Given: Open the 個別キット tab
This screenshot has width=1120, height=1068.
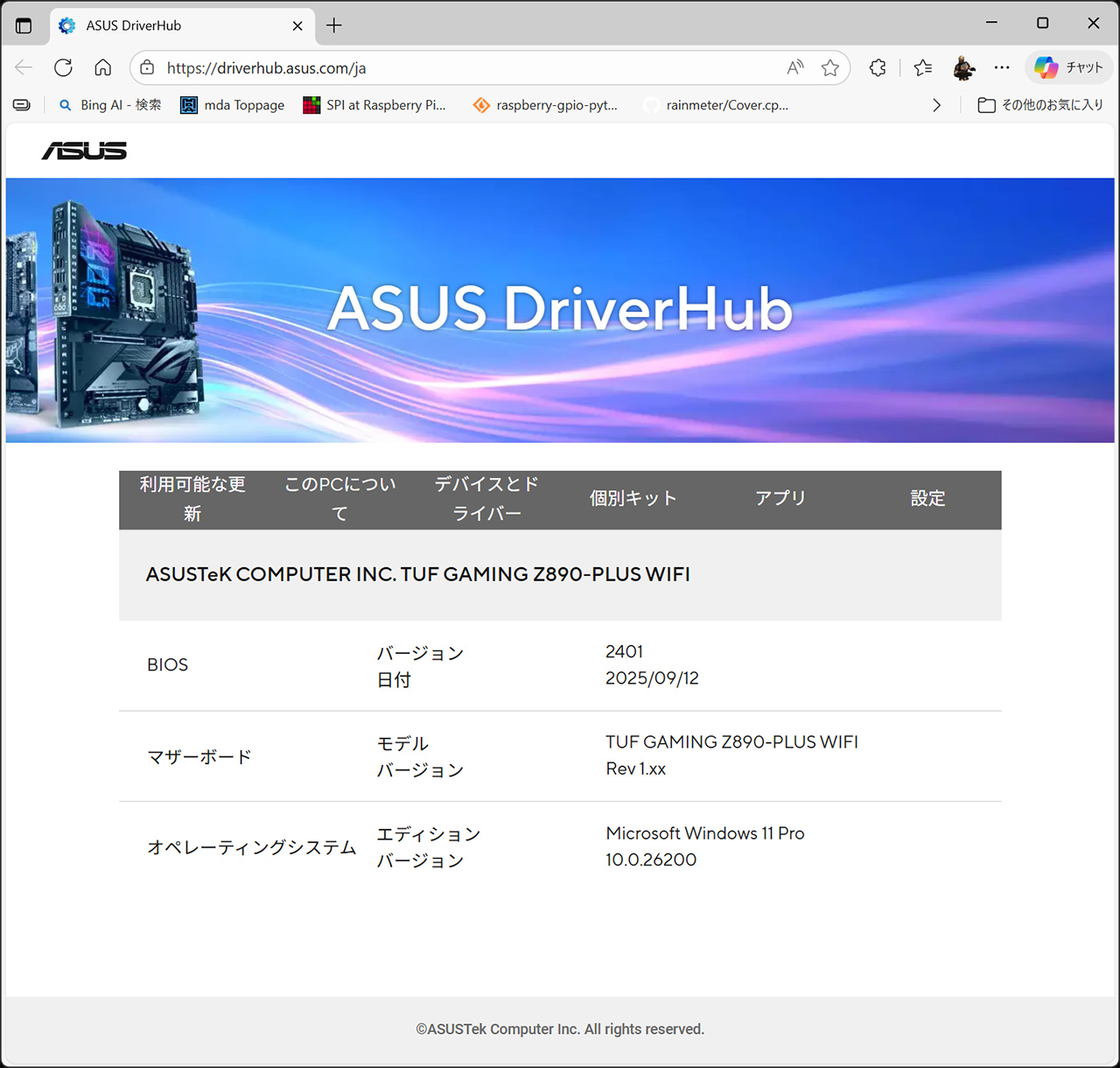Looking at the screenshot, I should pyautogui.click(x=633, y=499).
